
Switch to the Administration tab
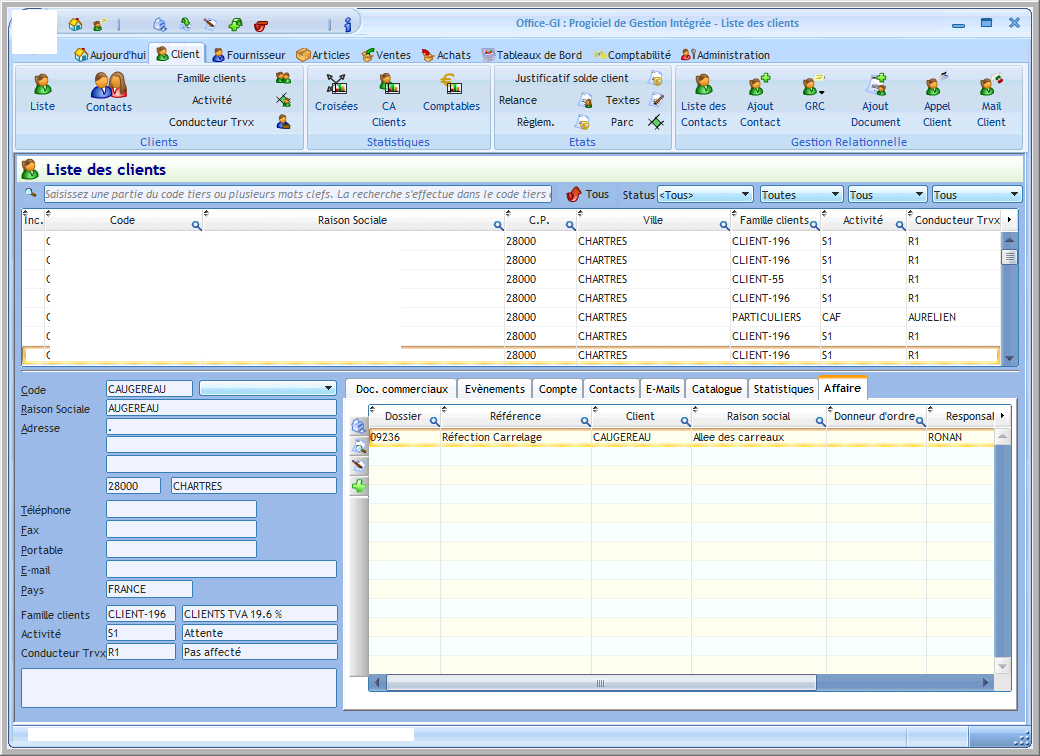tap(726, 55)
